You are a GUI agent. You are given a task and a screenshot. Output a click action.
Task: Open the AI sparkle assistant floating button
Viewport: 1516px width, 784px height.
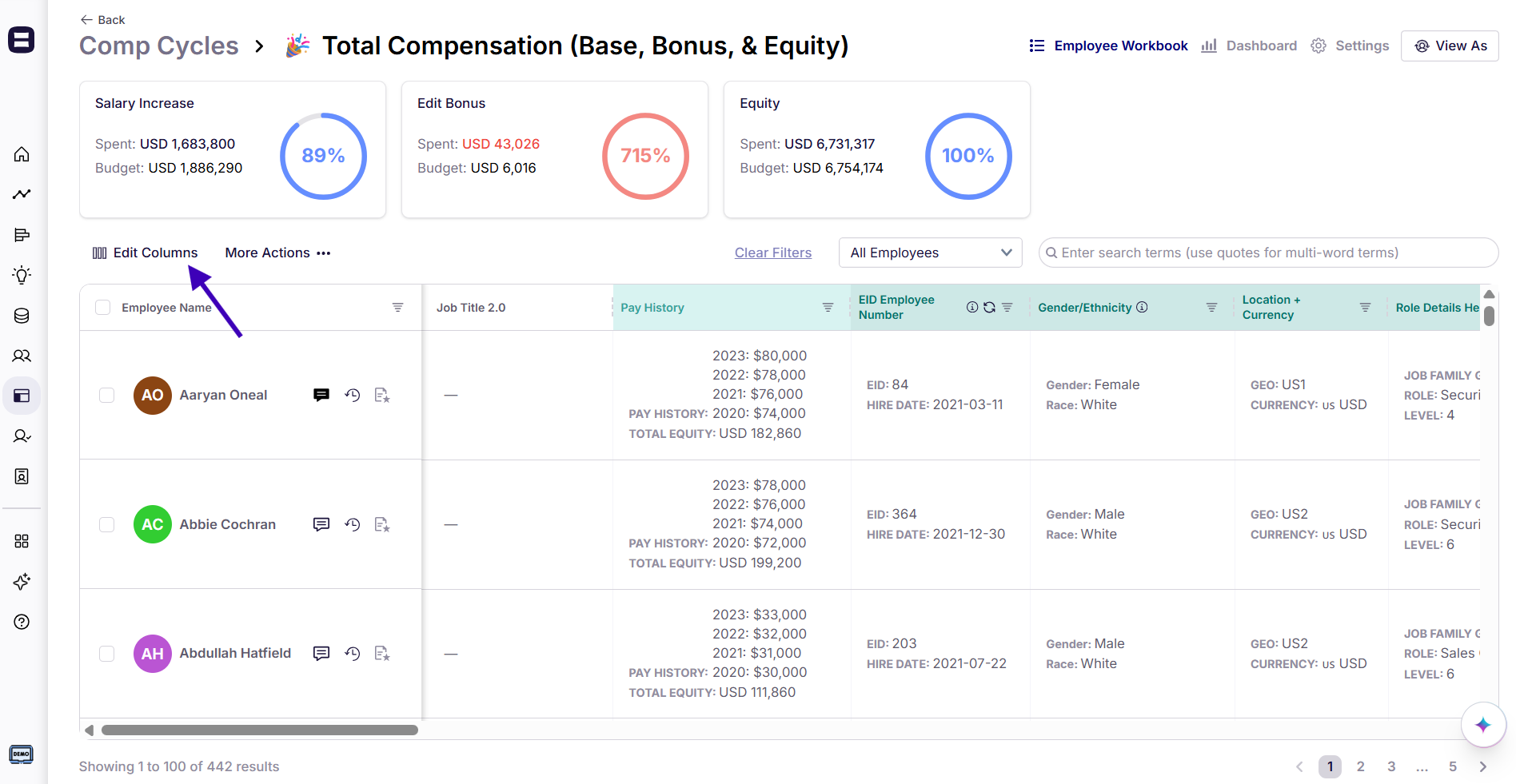pos(1482,725)
